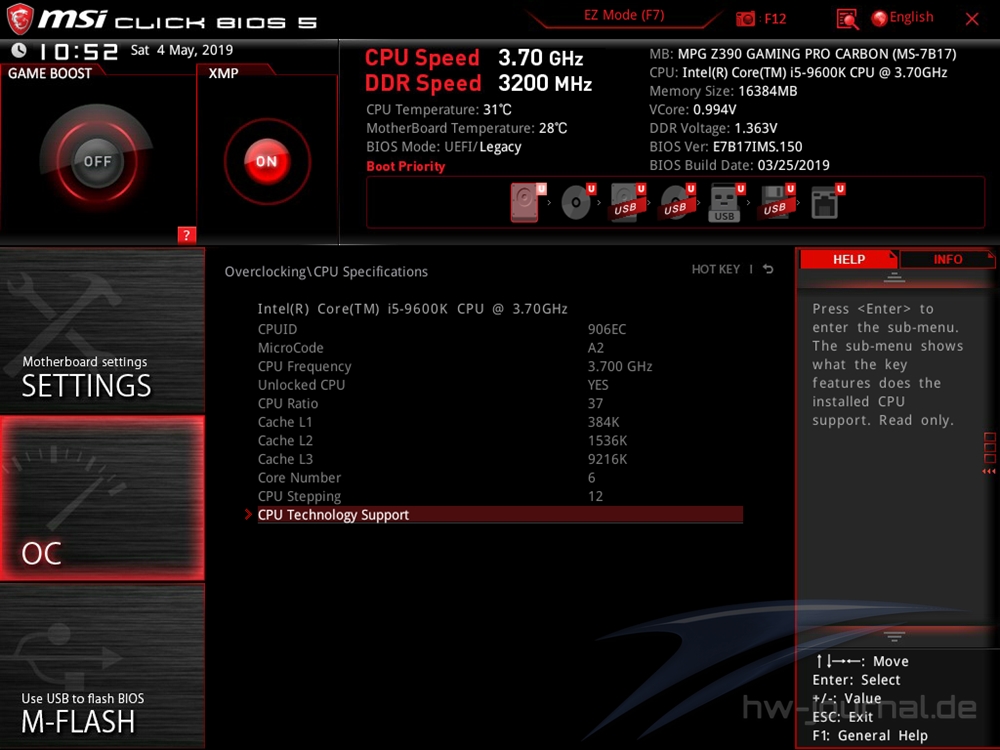Click the 9216K cache value

(x=607, y=459)
